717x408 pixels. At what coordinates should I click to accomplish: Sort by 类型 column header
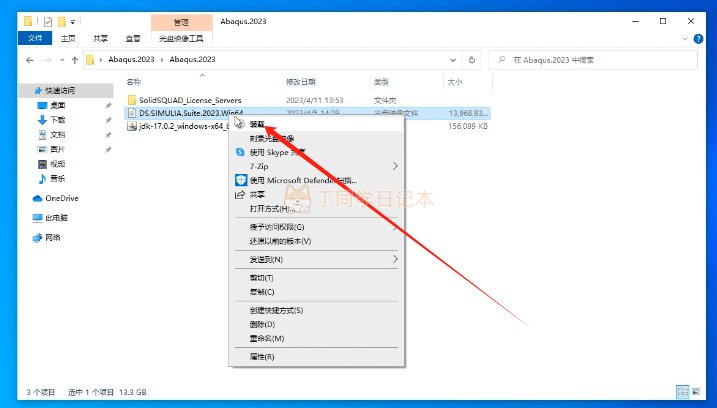click(x=381, y=82)
